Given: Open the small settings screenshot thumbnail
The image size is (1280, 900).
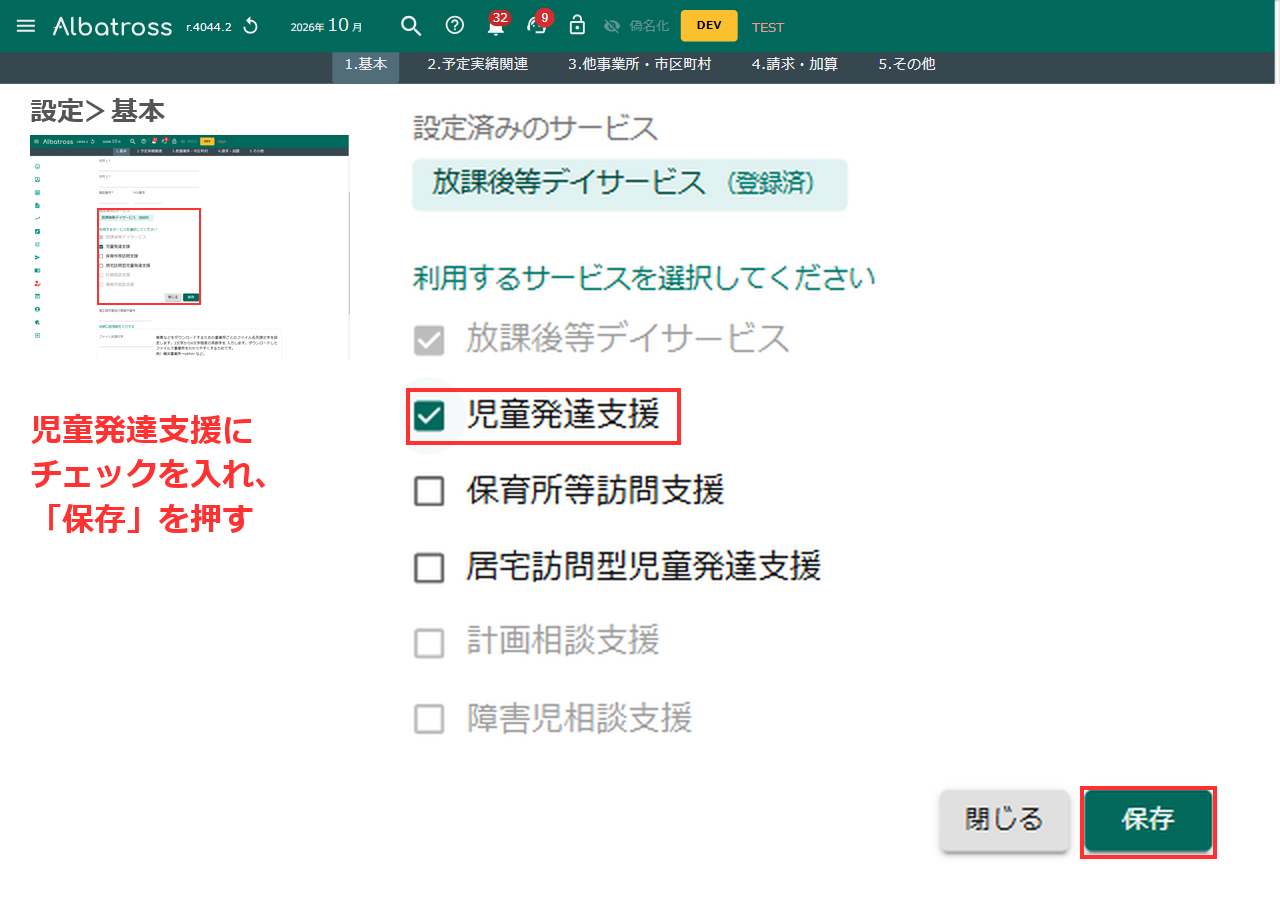Looking at the screenshot, I should [189, 247].
